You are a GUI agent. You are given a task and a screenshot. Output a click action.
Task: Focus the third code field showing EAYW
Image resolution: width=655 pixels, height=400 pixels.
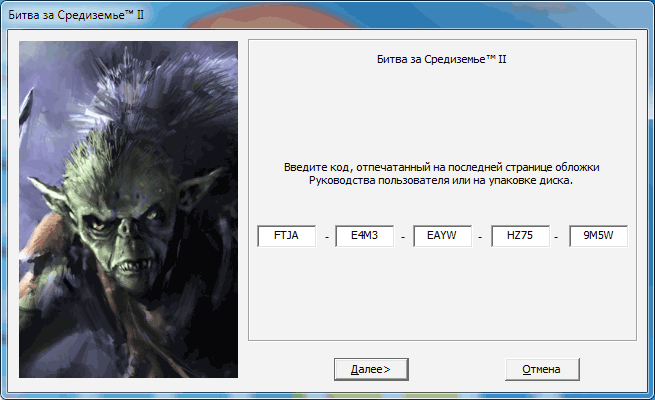(x=442, y=237)
